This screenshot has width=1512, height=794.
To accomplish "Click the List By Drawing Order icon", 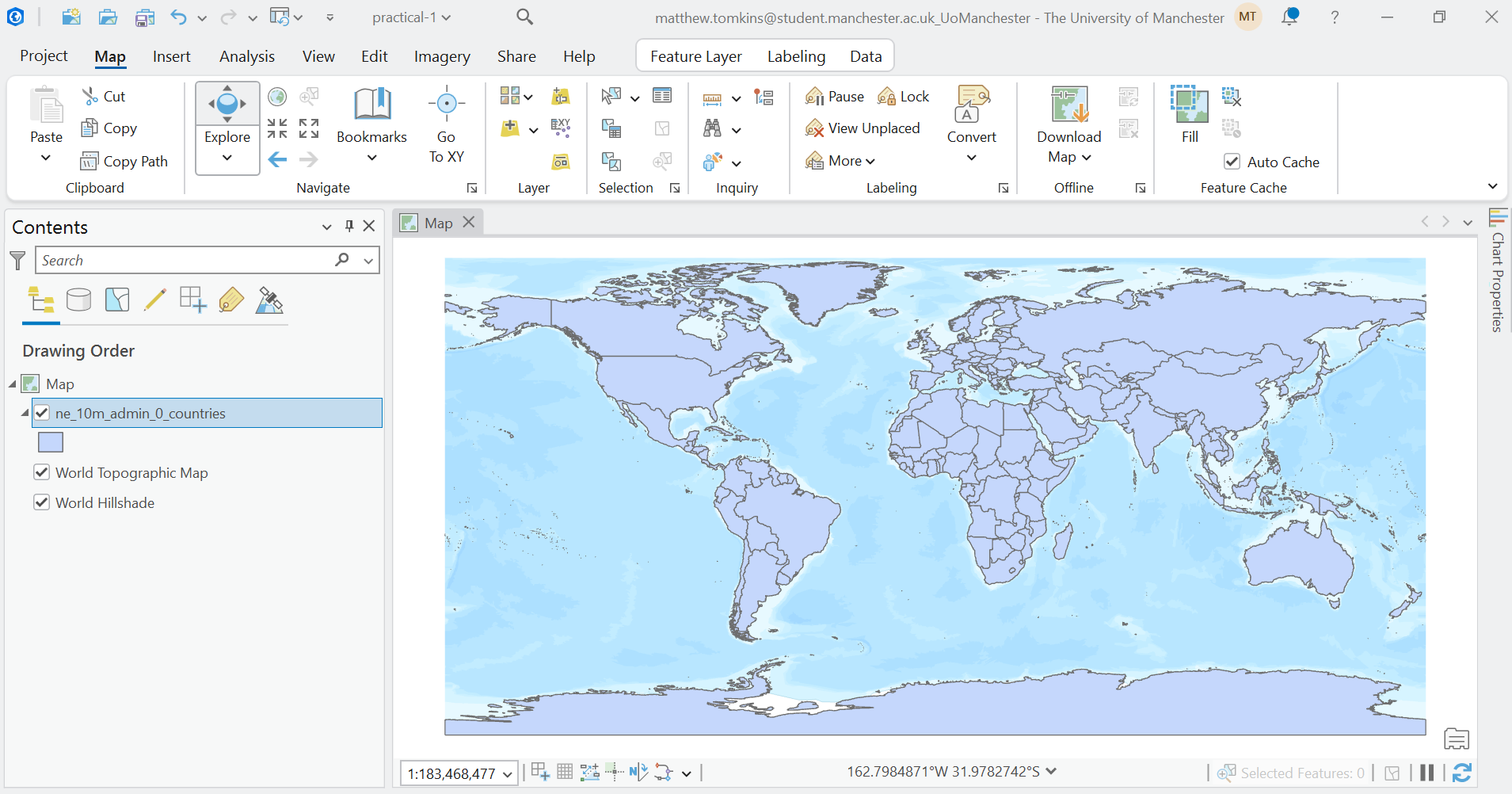I will pos(41,300).
